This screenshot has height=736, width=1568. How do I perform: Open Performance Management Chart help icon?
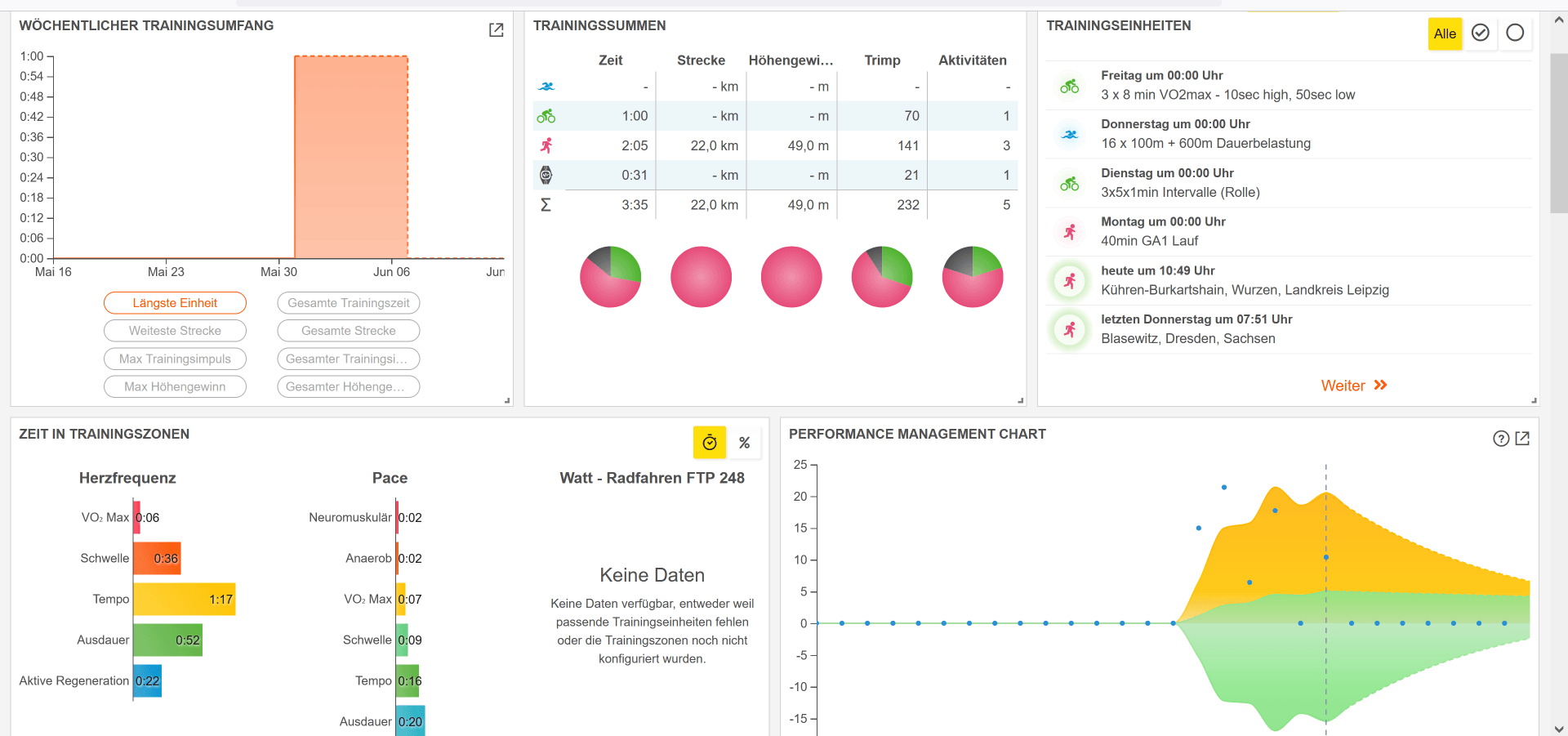click(x=1501, y=439)
